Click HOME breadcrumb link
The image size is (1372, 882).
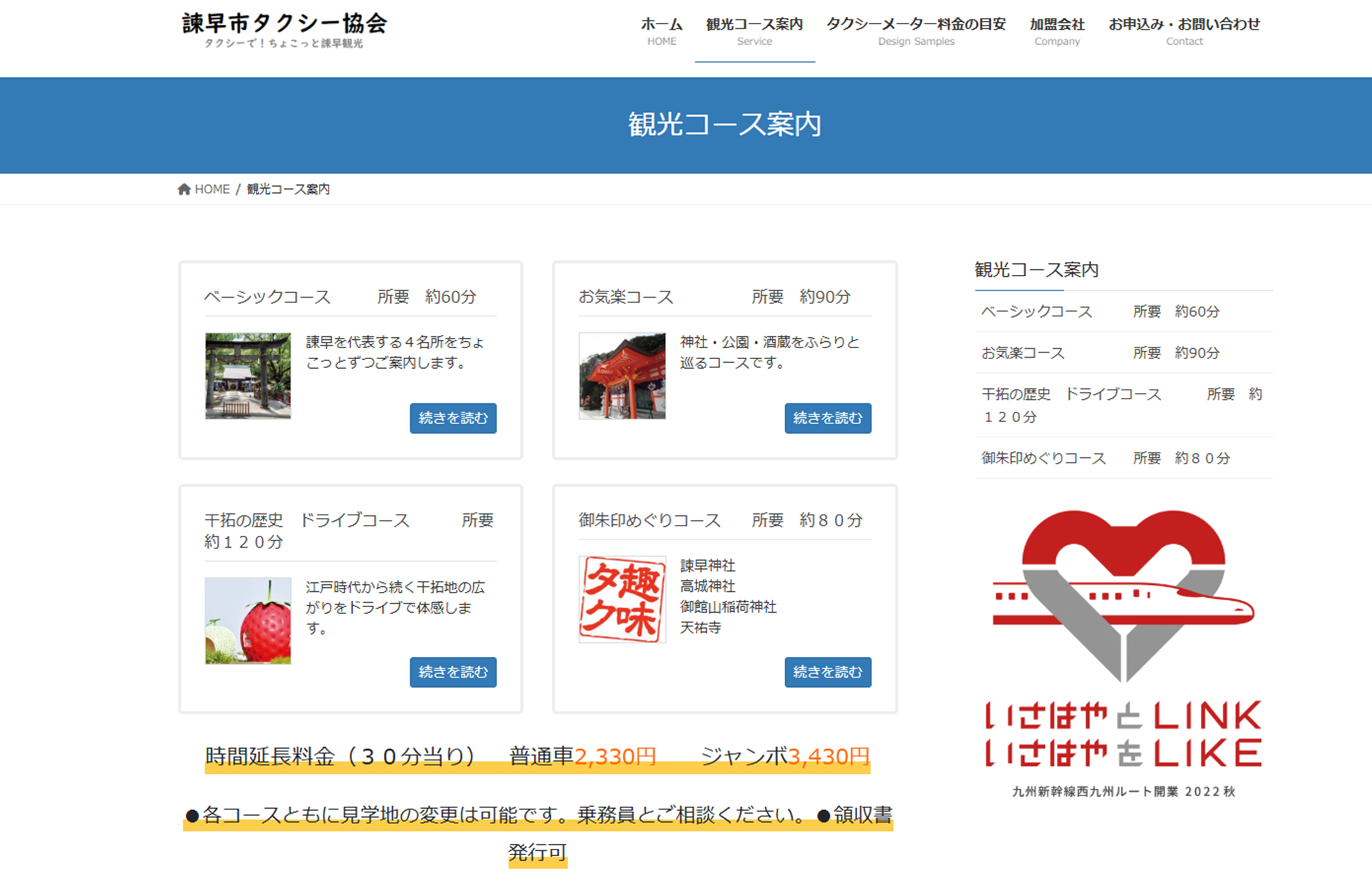[212, 189]
